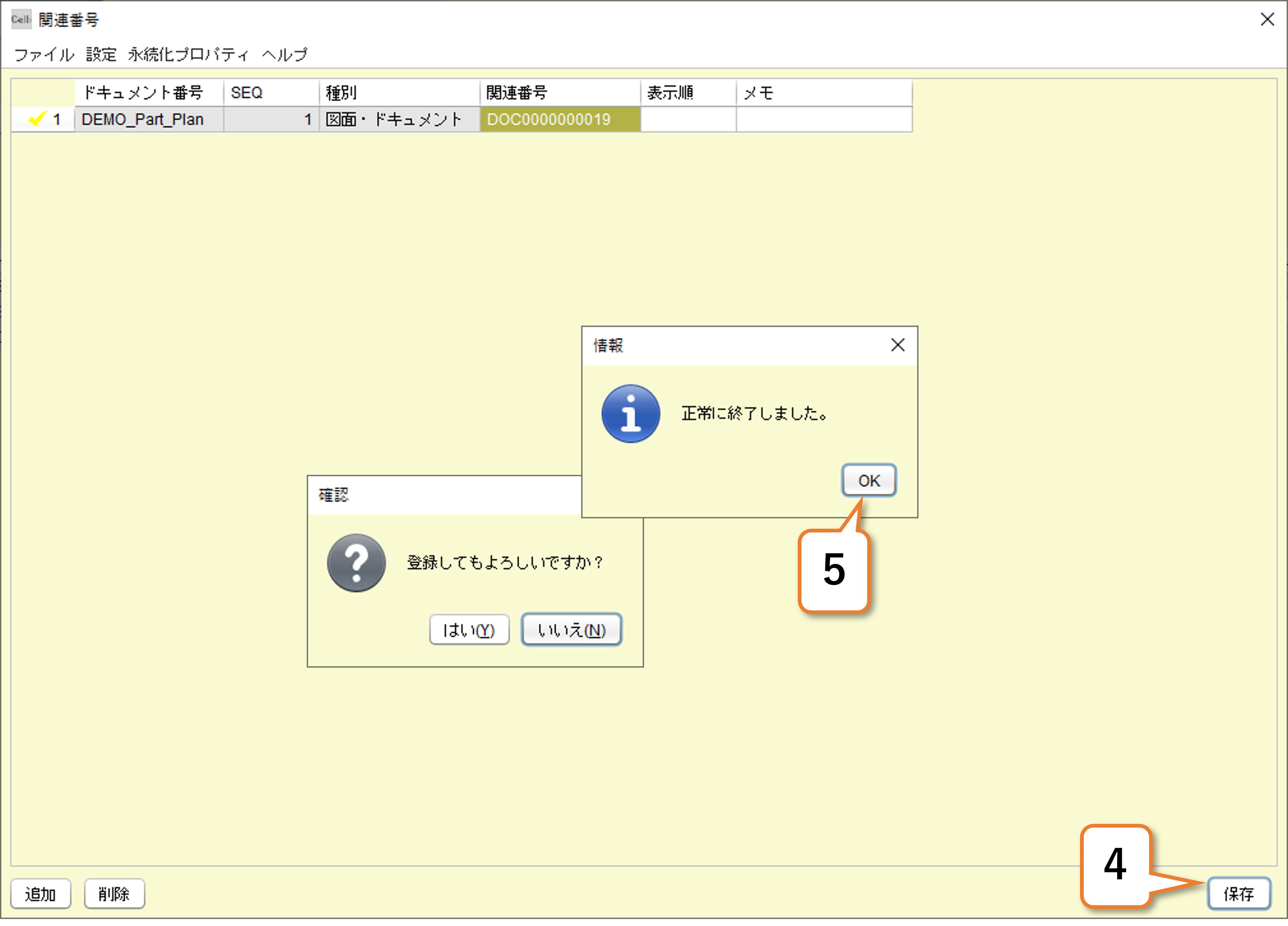Click the empty 表示順 cell in row 1
Image resolution: width=1288 pixels, height=926 pixels.
[x=688, y=119]
